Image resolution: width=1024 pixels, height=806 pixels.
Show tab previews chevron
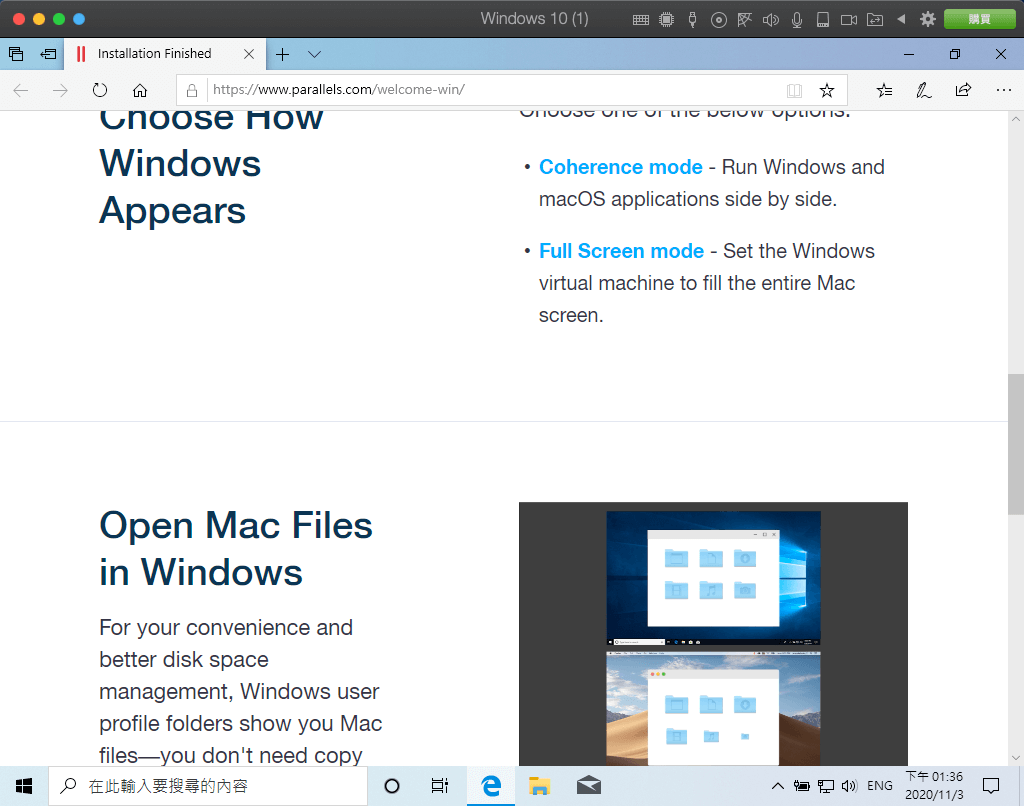pos(314,54)
